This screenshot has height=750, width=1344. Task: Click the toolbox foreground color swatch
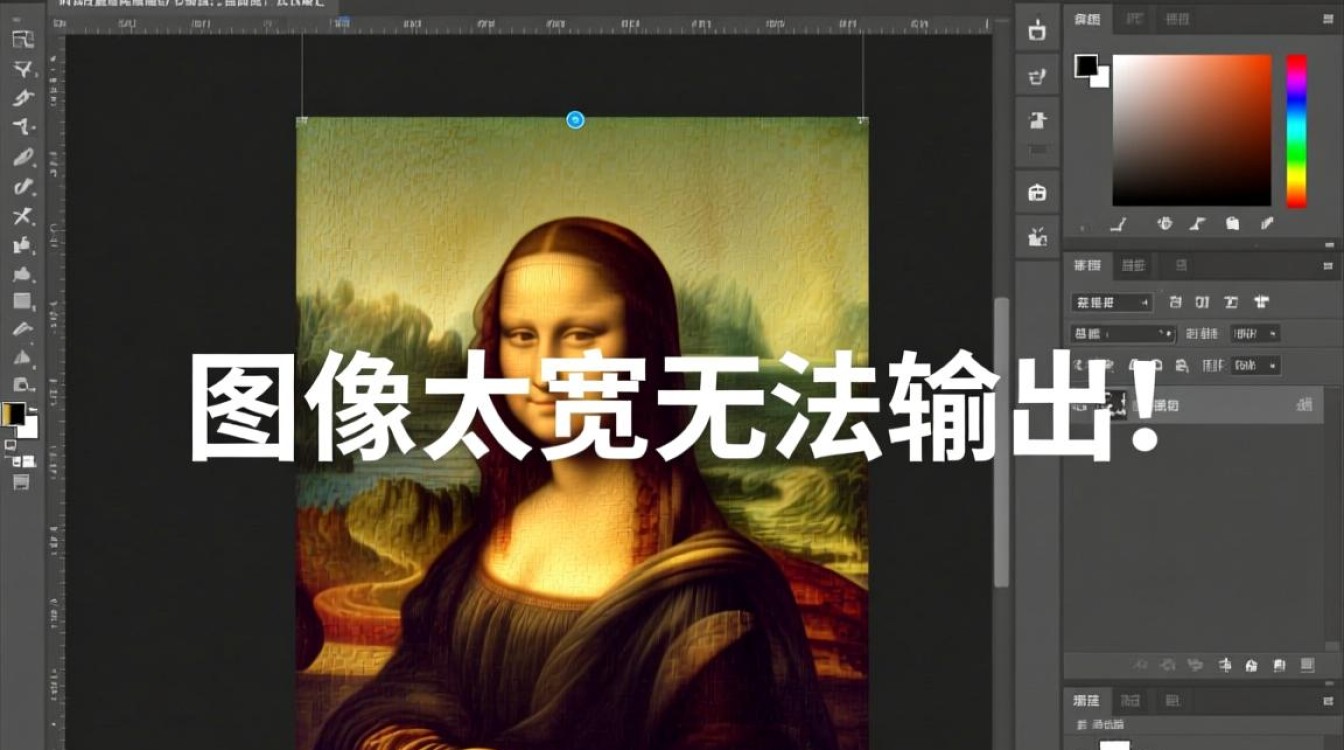point(14,414)
